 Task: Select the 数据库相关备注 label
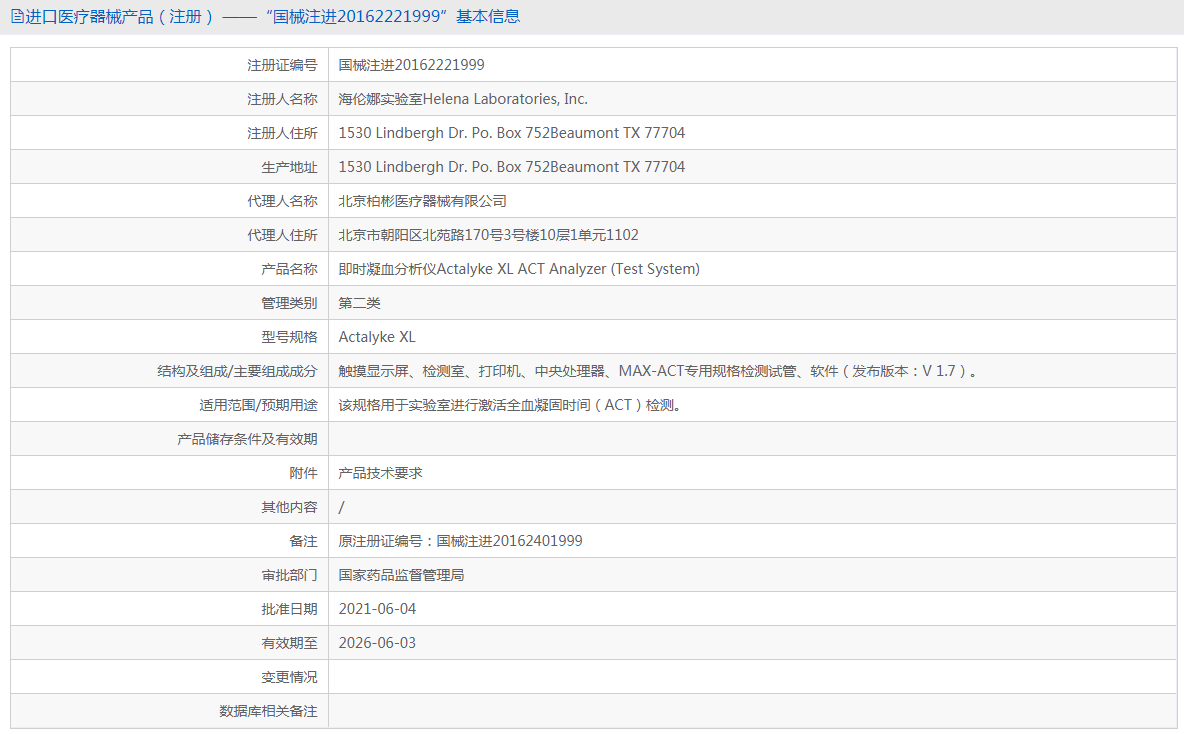click(x=268, y=711)
